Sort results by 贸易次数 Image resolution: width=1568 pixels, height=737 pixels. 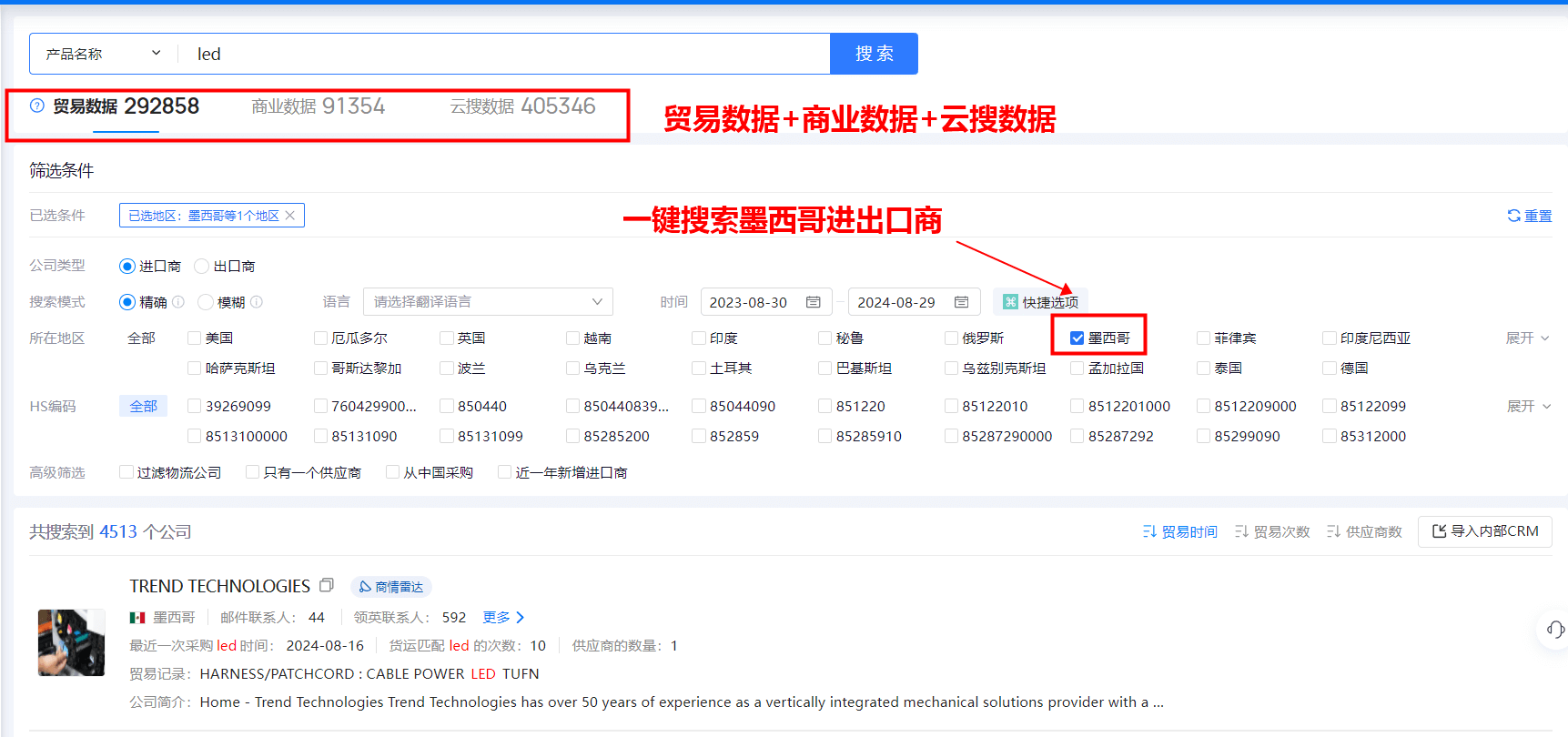(1271, 531)
